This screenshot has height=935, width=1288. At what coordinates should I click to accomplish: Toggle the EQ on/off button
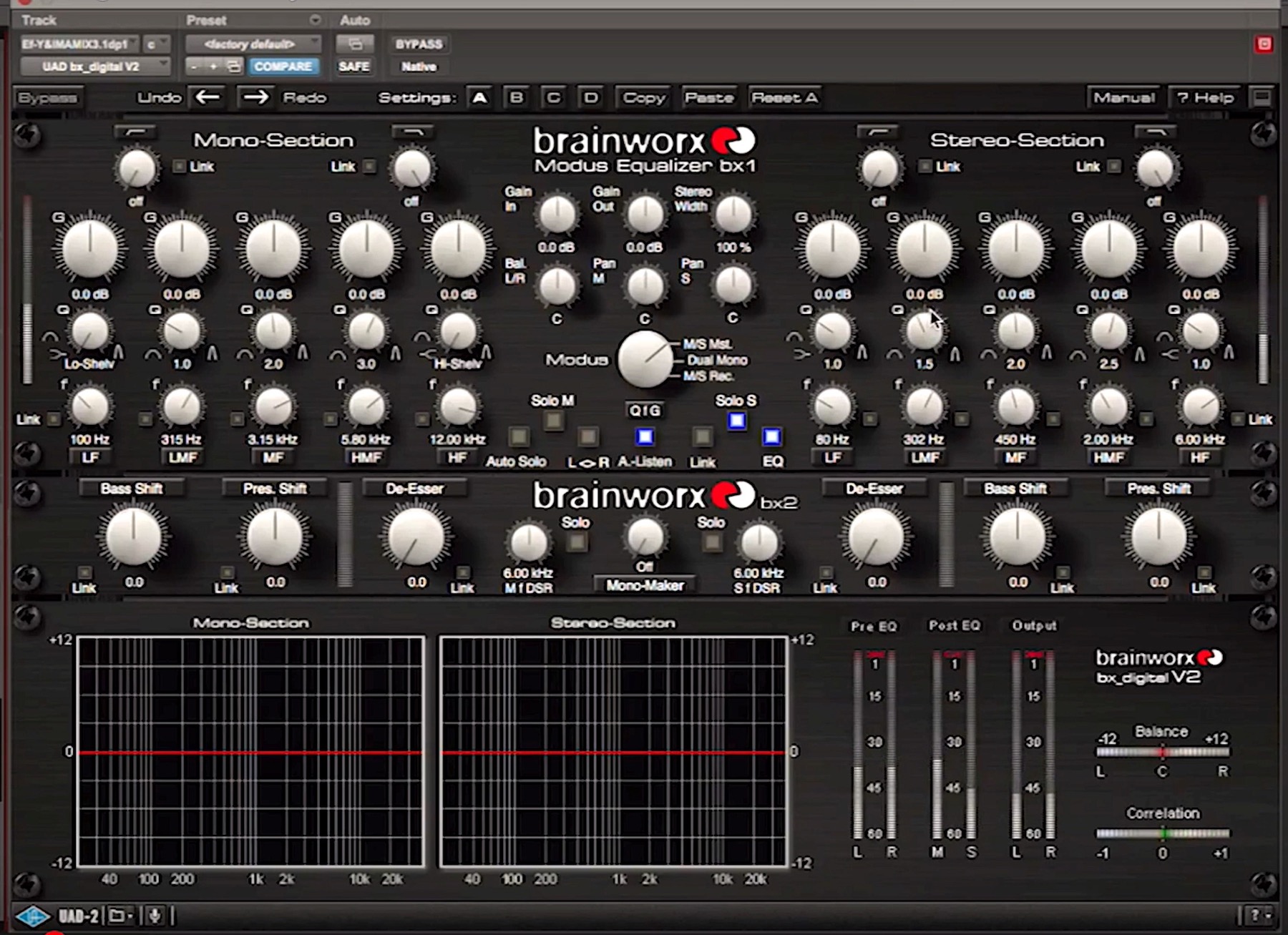[771, 436]
